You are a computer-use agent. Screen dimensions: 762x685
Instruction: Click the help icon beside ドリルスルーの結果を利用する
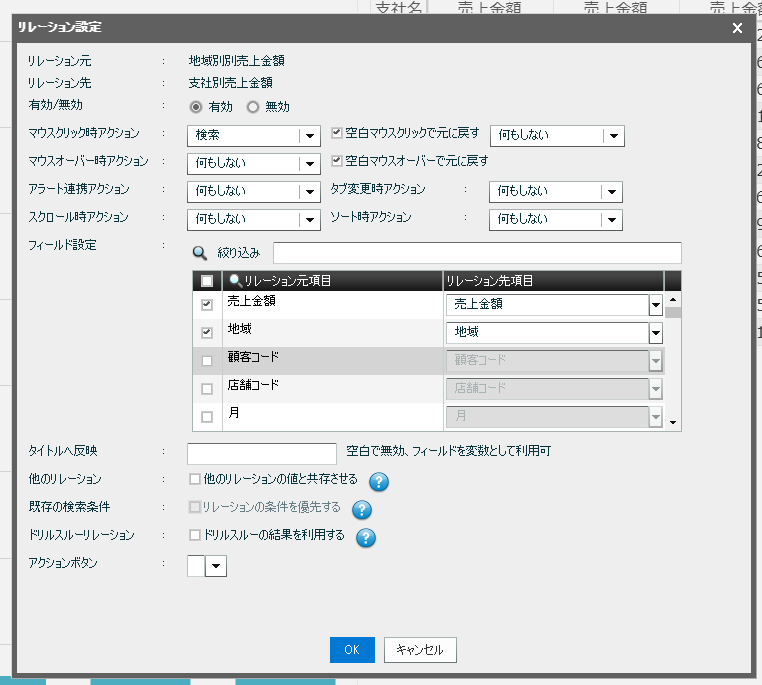(366, 538)
